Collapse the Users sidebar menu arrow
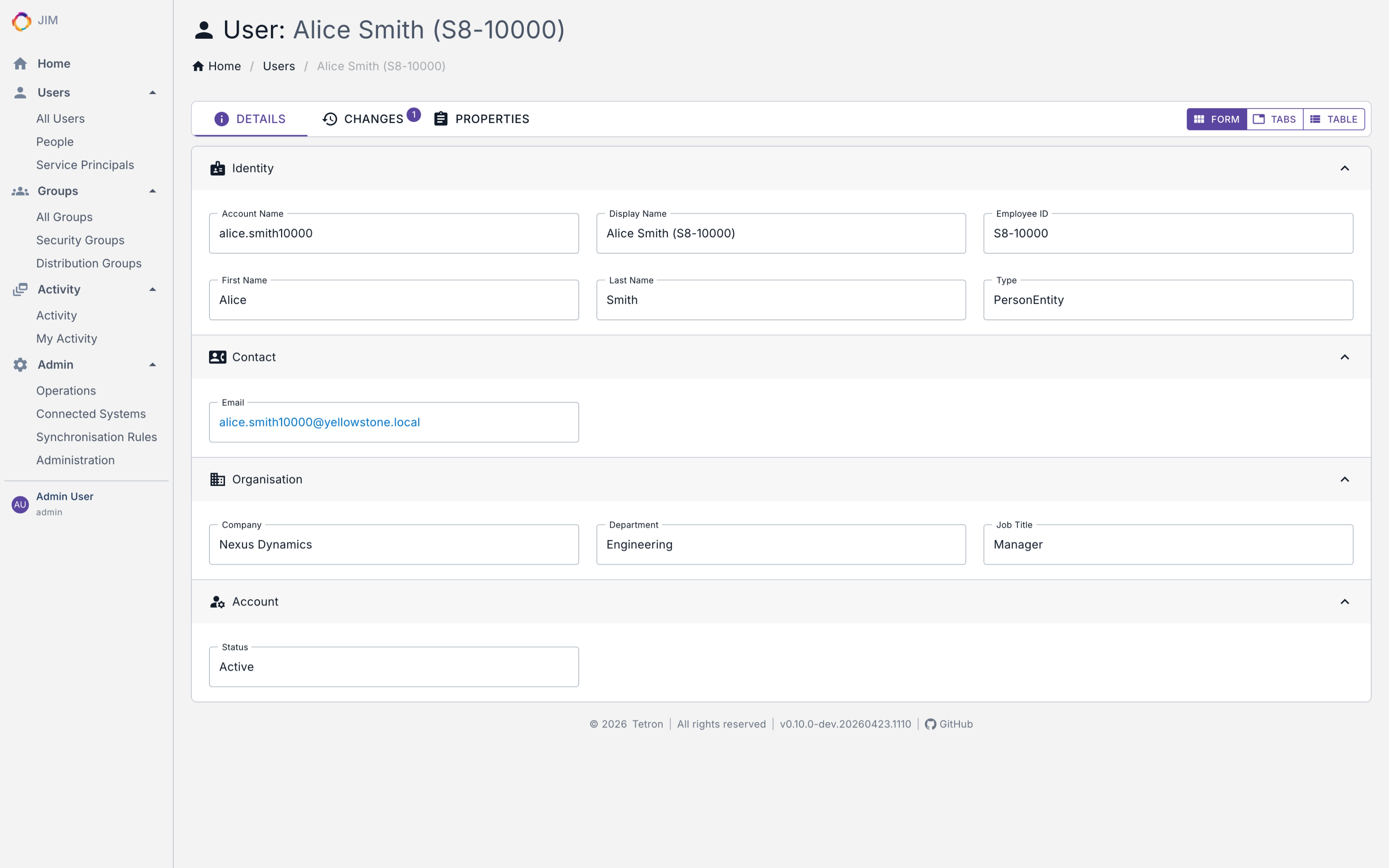The image size is (1389, 868). point(153,93)
